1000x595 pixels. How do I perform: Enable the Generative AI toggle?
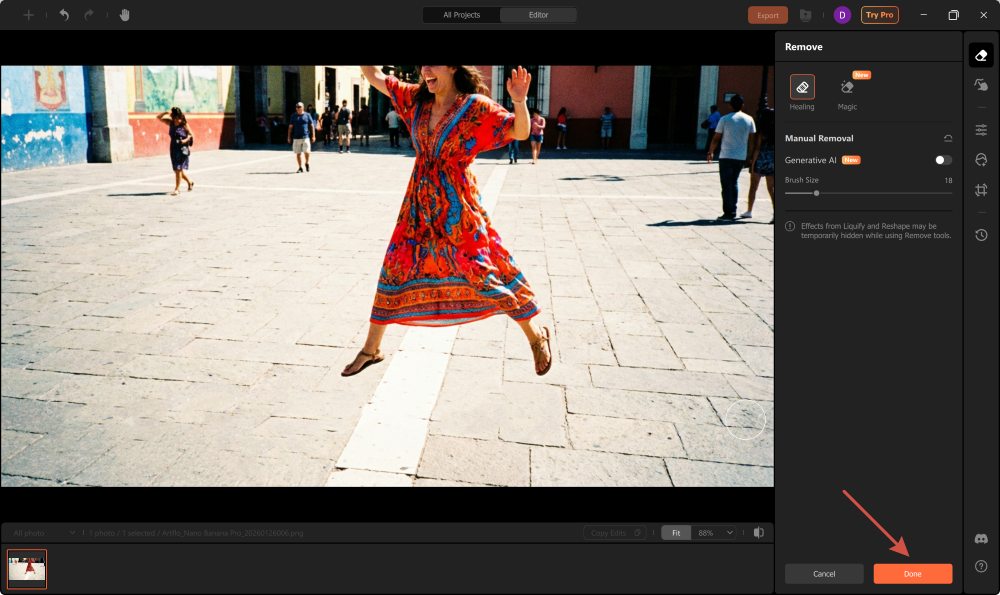(943, 160)
